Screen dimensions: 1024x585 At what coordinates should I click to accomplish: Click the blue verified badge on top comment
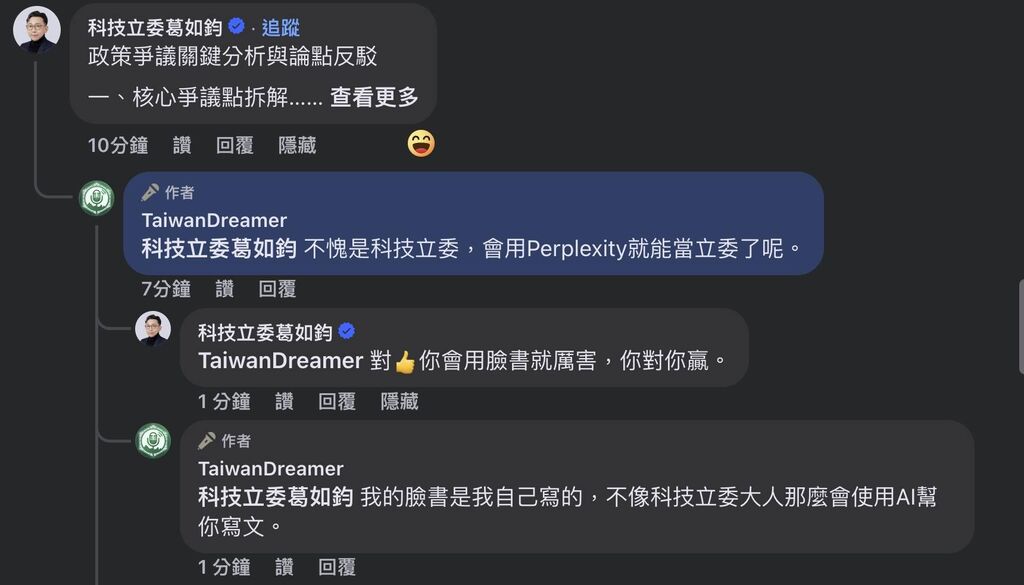pos(236,26)
